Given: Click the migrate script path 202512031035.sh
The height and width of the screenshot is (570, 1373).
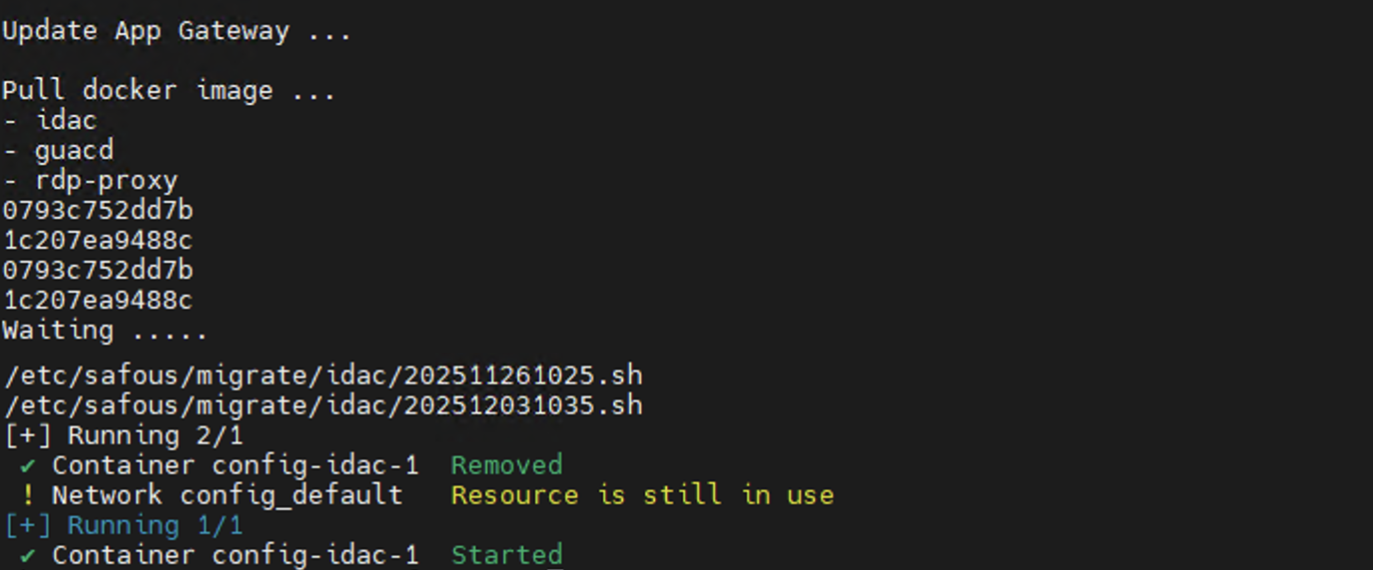Looking at the screenshot, I should 322,406.
